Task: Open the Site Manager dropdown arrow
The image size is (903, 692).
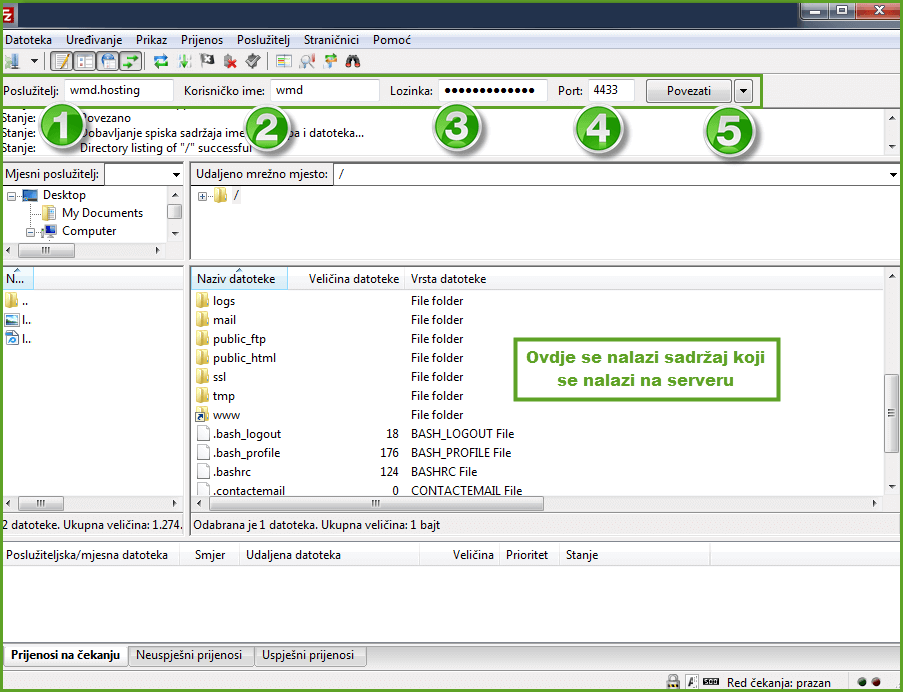Action: point(34,61)
